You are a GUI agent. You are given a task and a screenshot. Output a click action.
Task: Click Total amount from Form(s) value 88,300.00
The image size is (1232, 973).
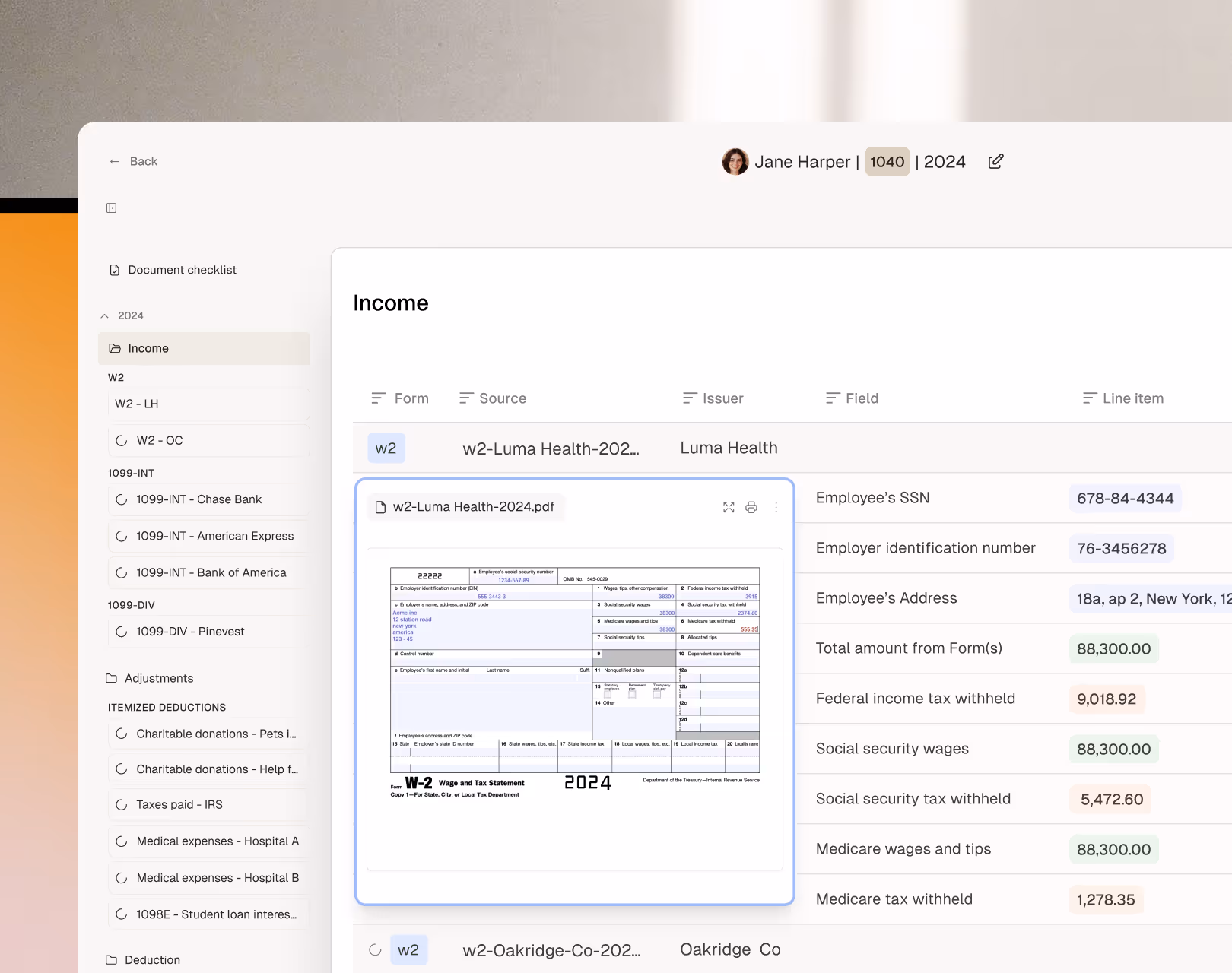point(1113,649)
